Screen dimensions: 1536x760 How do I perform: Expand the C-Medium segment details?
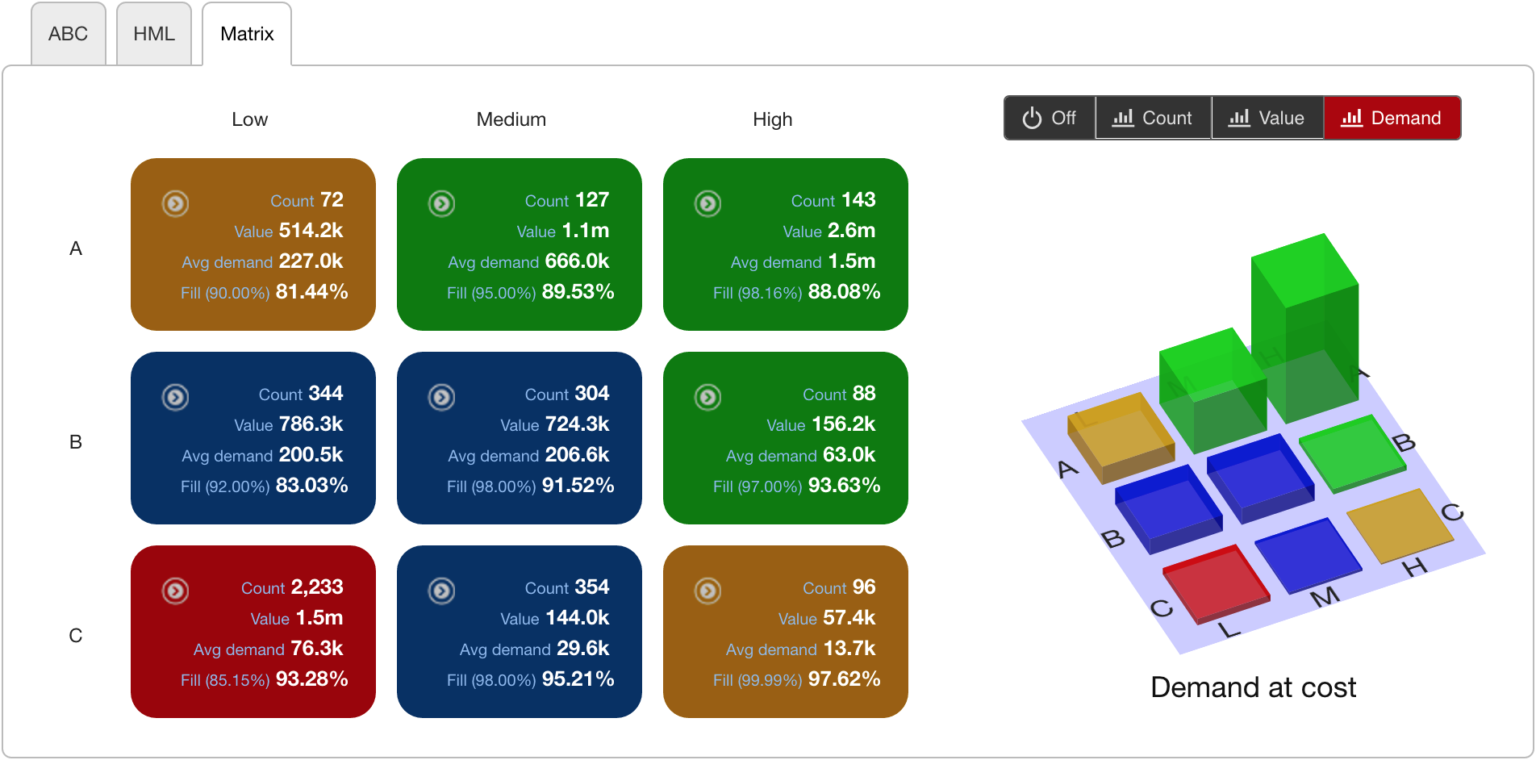point(440,590)
